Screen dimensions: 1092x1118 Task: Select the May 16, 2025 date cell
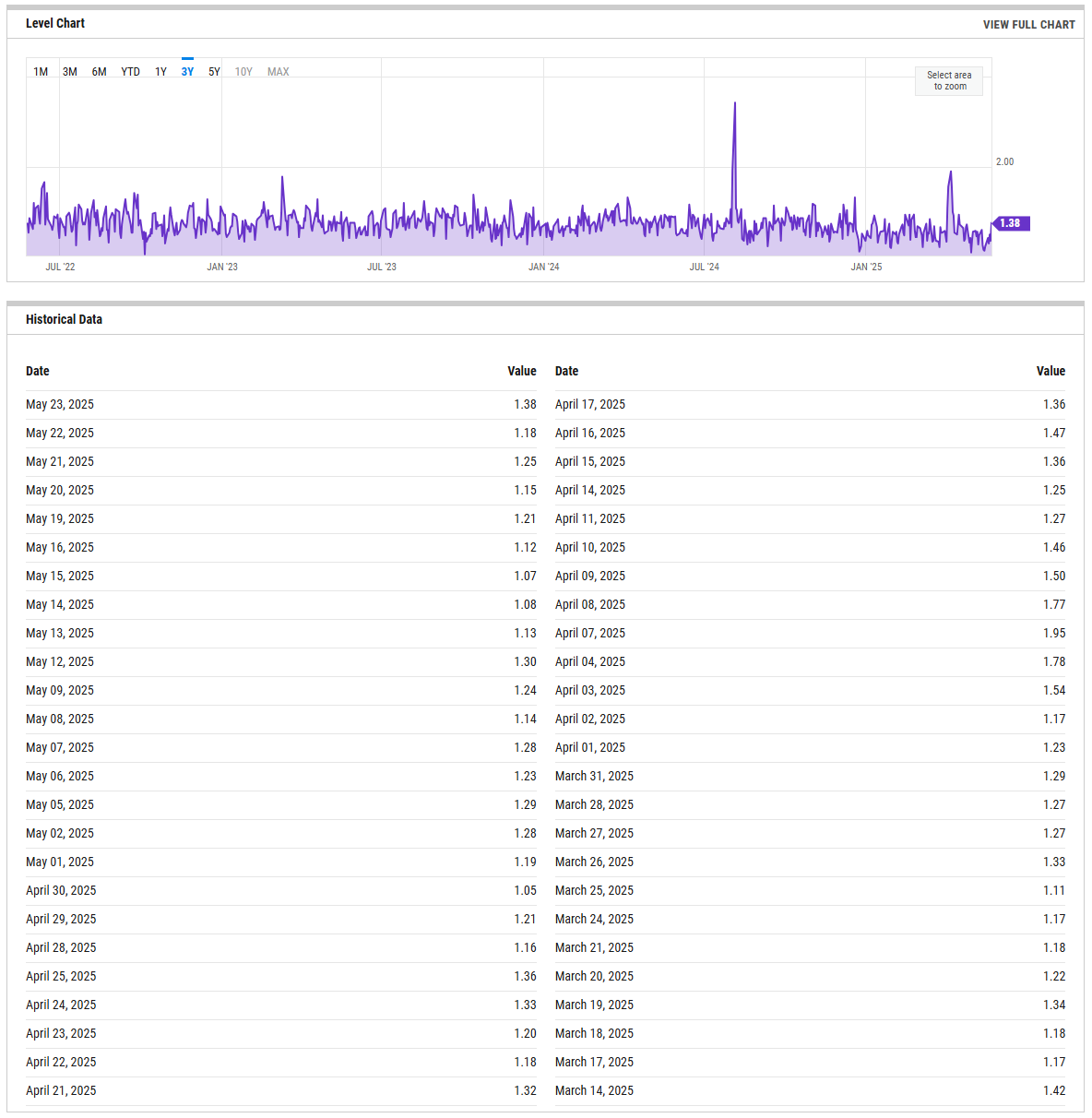(x=60, y=547)
